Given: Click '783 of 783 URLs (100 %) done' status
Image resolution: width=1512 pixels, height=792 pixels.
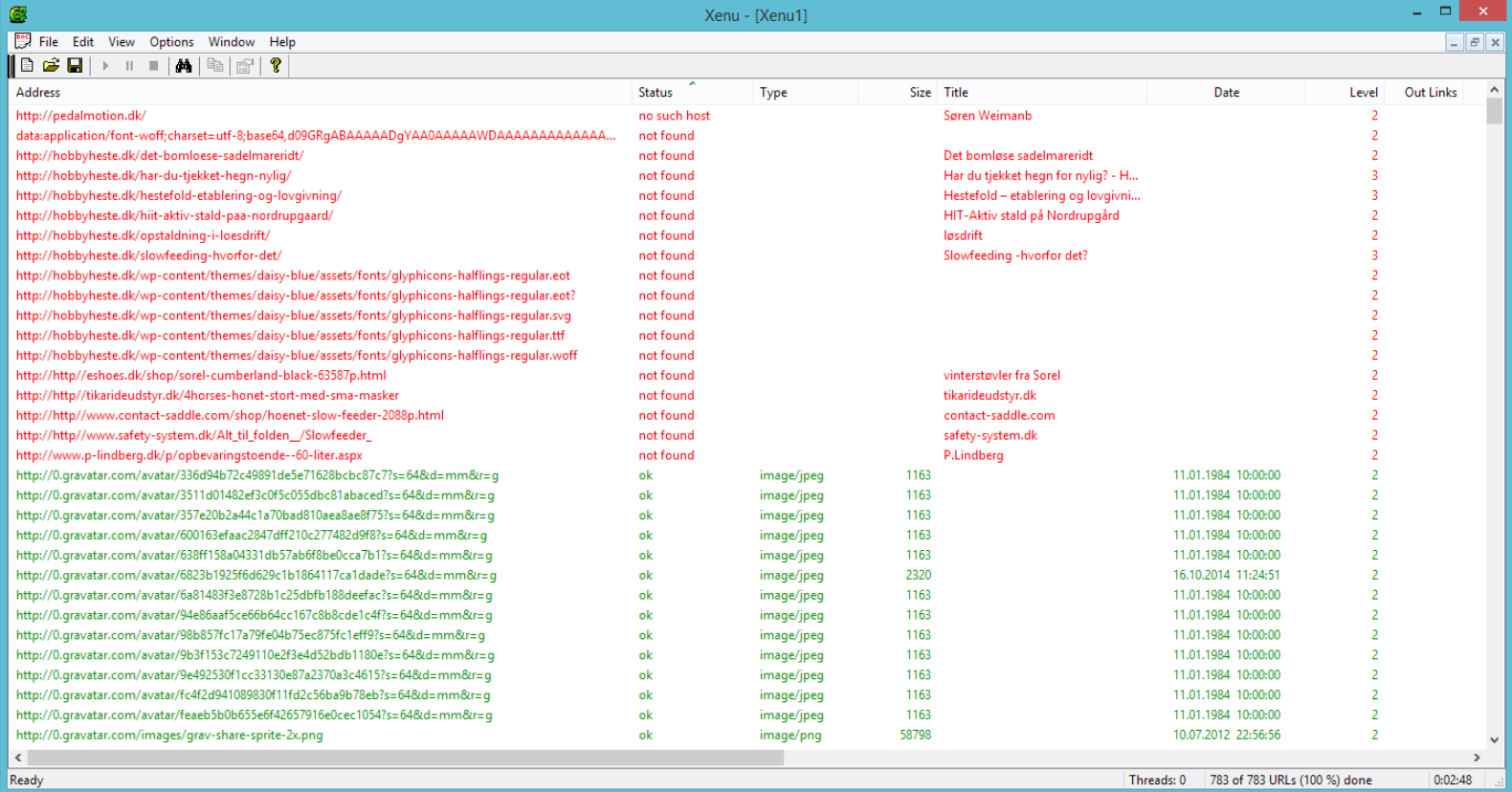Looking at the screenshot, I should pyautogui.click(x=1291, y=781).
